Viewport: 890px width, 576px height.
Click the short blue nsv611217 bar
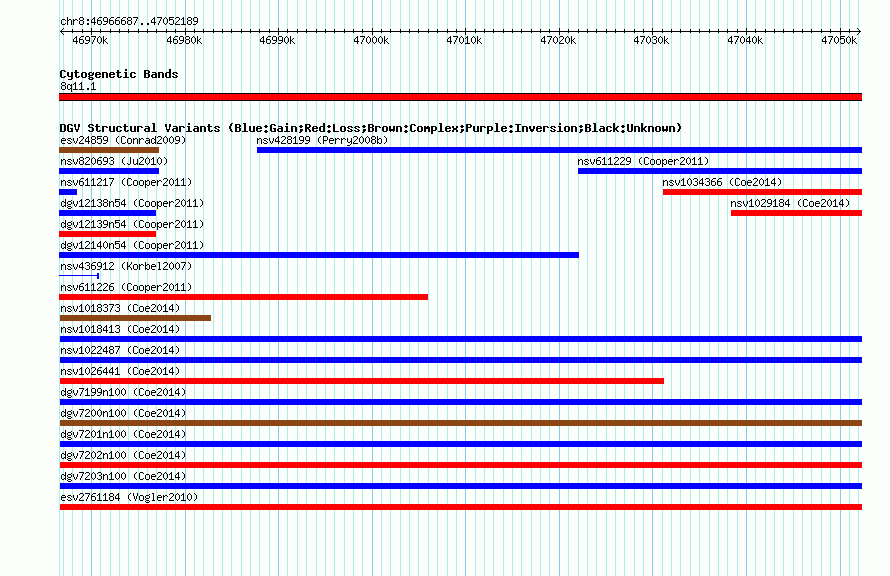(x=68, y=192)
